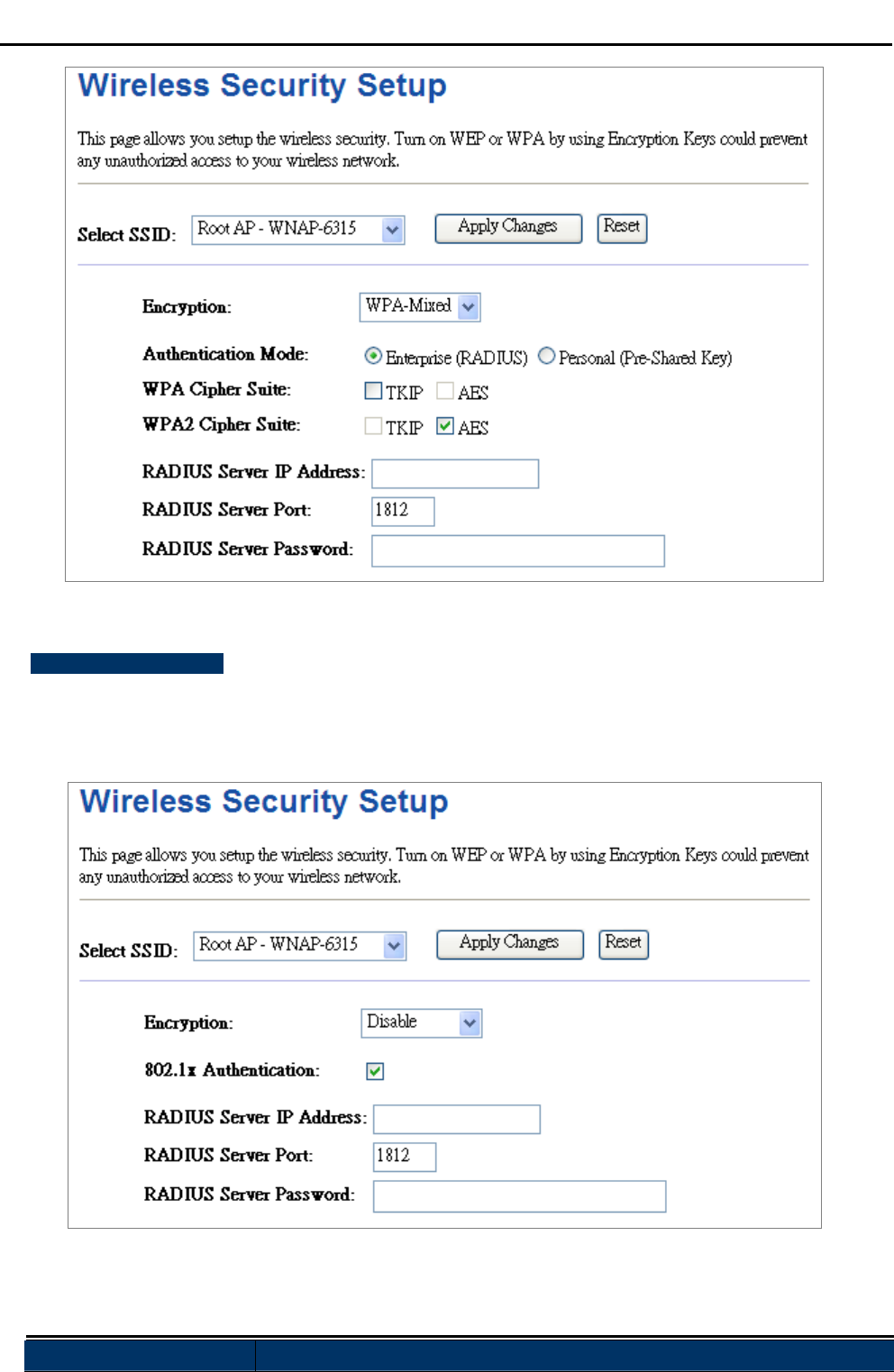Viewport: 894px width, 1372px height.
Task: Check TKIP for WPA2 Cipher Suite
Action: tap(373, 426)
